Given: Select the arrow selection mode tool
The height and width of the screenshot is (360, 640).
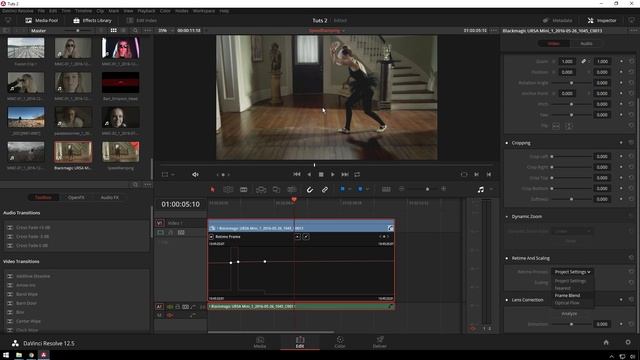Looking at the screenshot, I should tap(213, 189).
